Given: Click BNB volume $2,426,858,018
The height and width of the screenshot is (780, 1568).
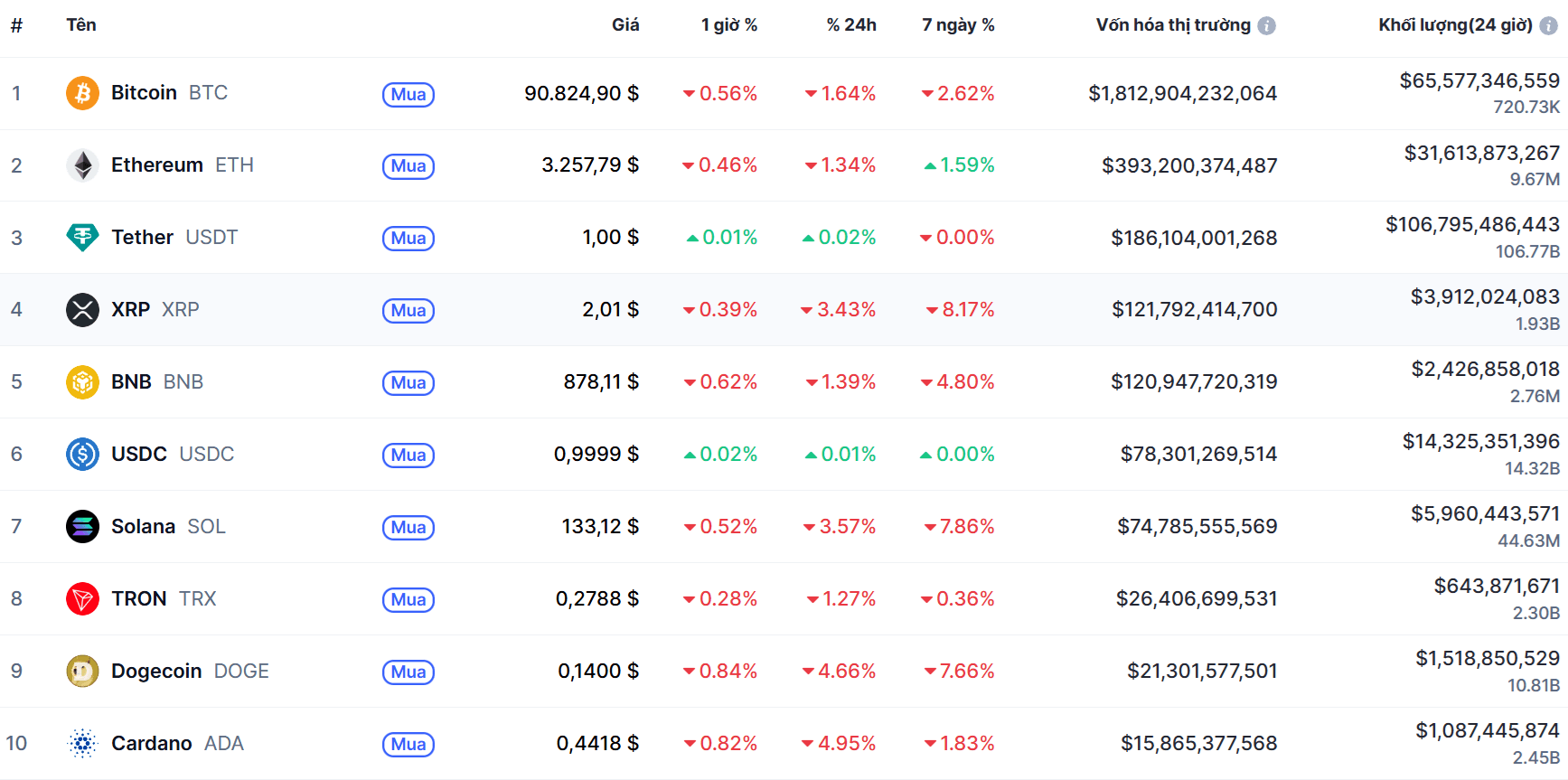Looking at the screenshot, I should tap(1485, 369).
